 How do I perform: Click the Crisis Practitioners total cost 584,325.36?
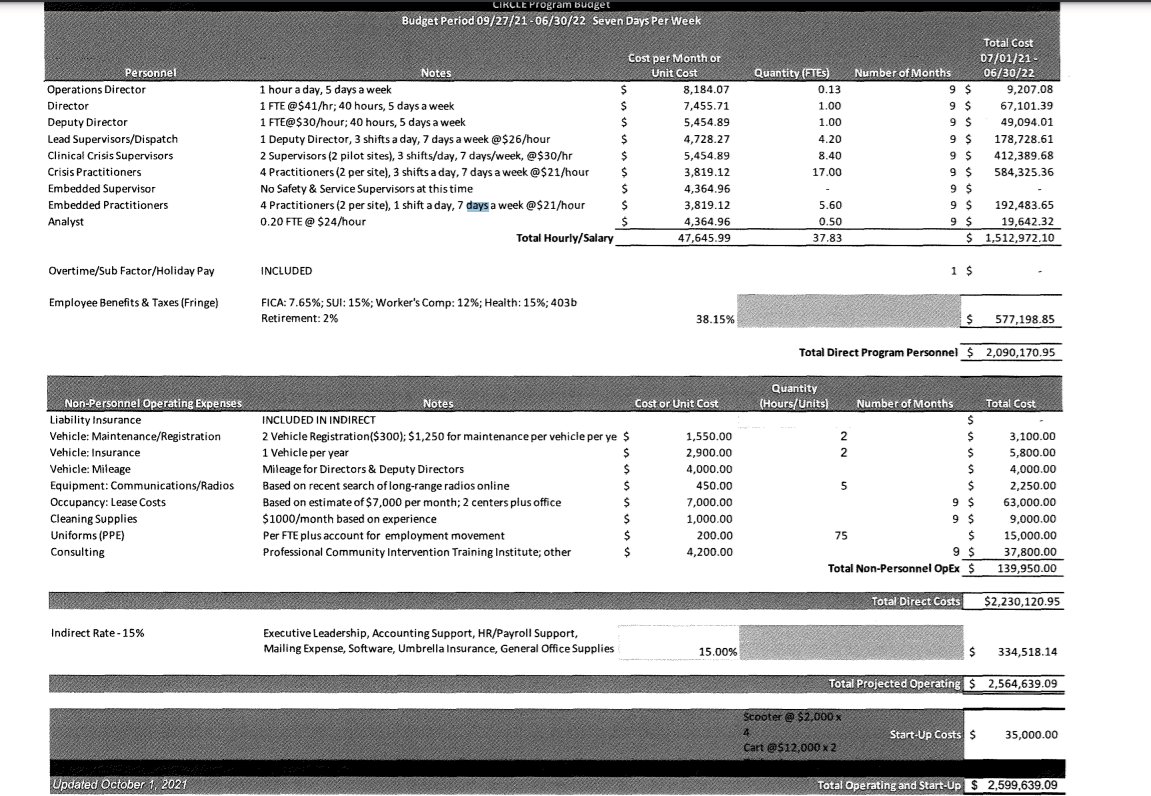[x=1024, y=172]
